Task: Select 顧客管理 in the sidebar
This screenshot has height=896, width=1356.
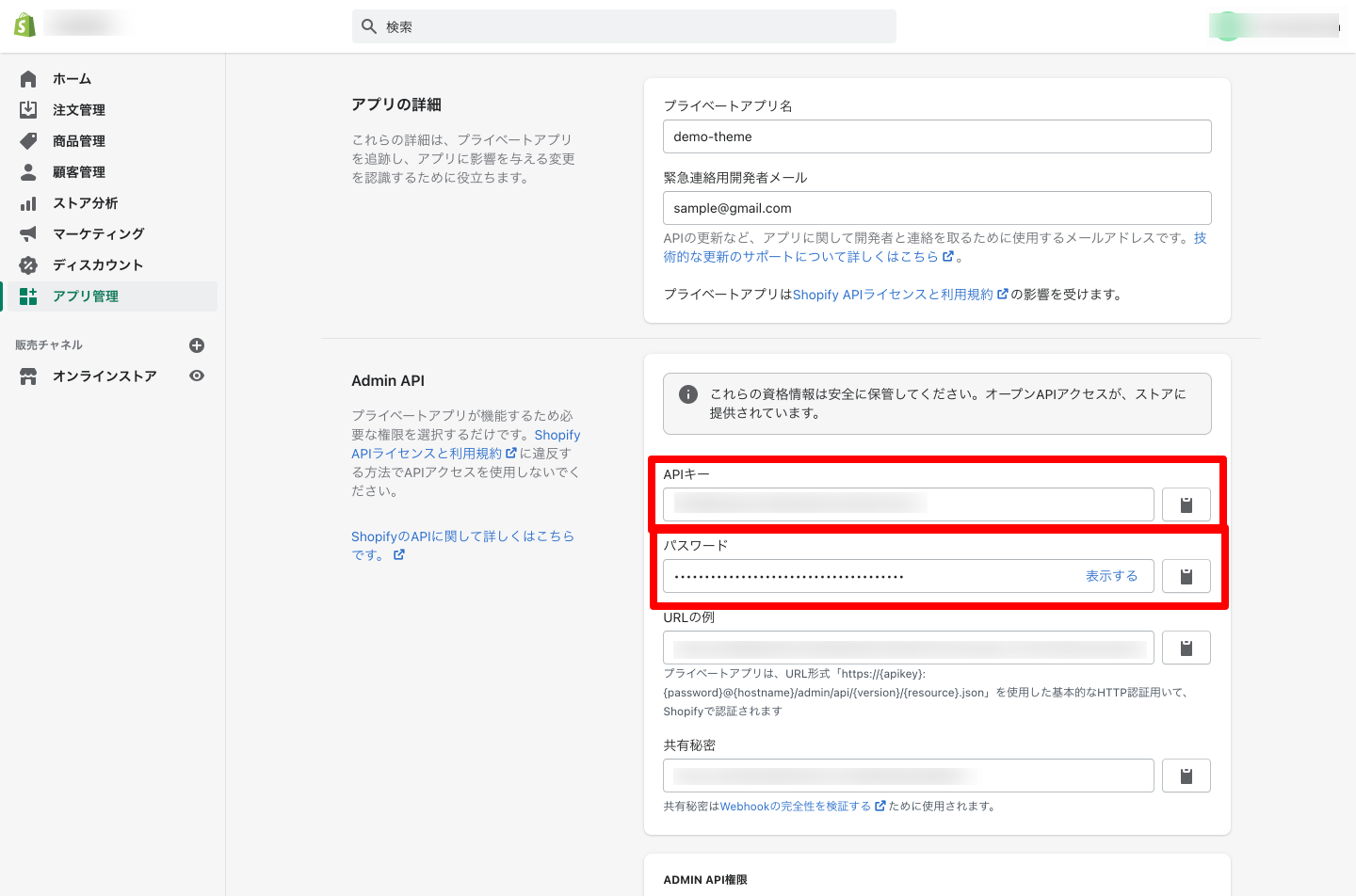Action: 78,172
